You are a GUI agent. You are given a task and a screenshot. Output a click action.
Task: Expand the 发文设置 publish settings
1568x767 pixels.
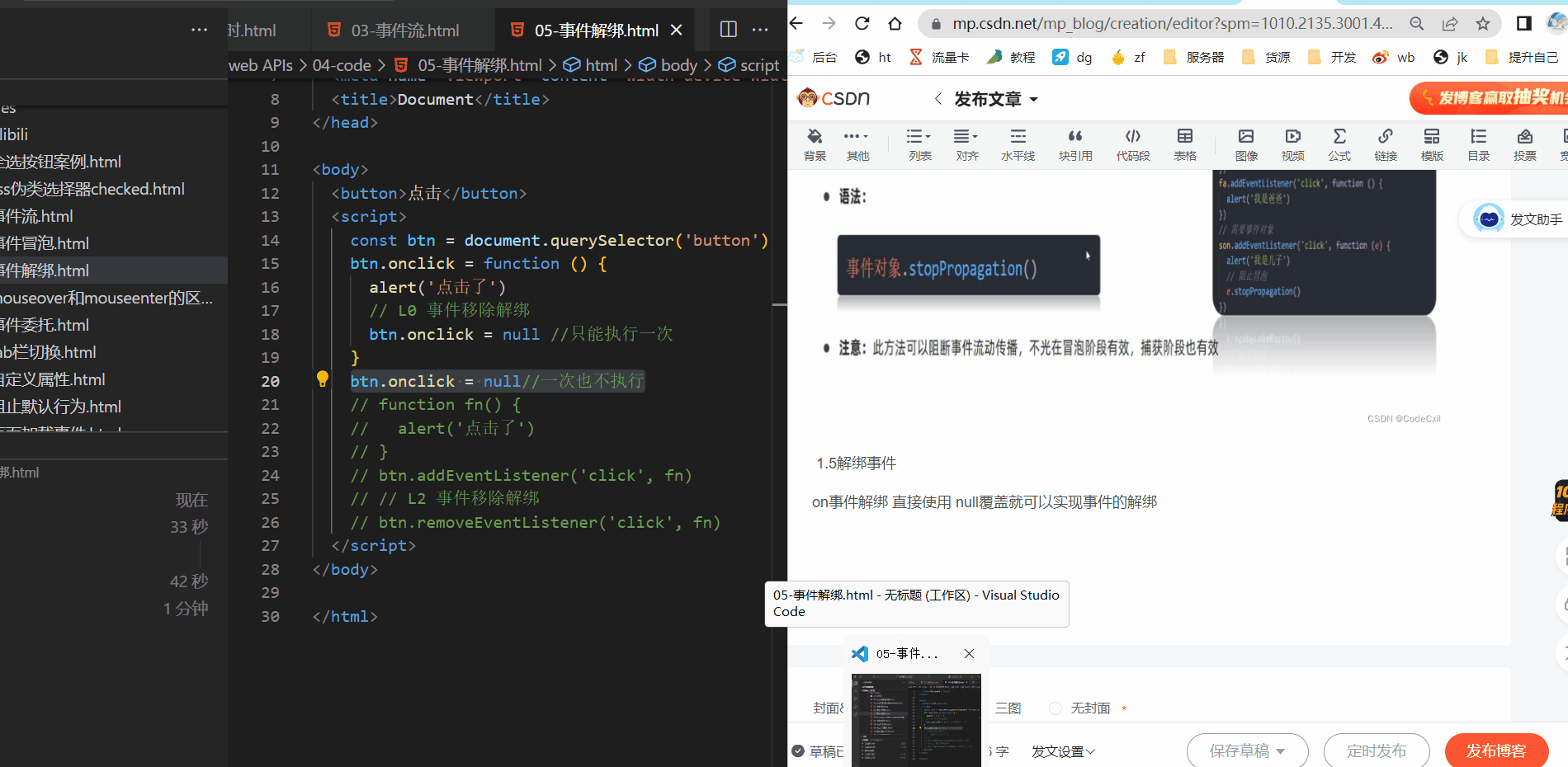(x=1063, y=751)
